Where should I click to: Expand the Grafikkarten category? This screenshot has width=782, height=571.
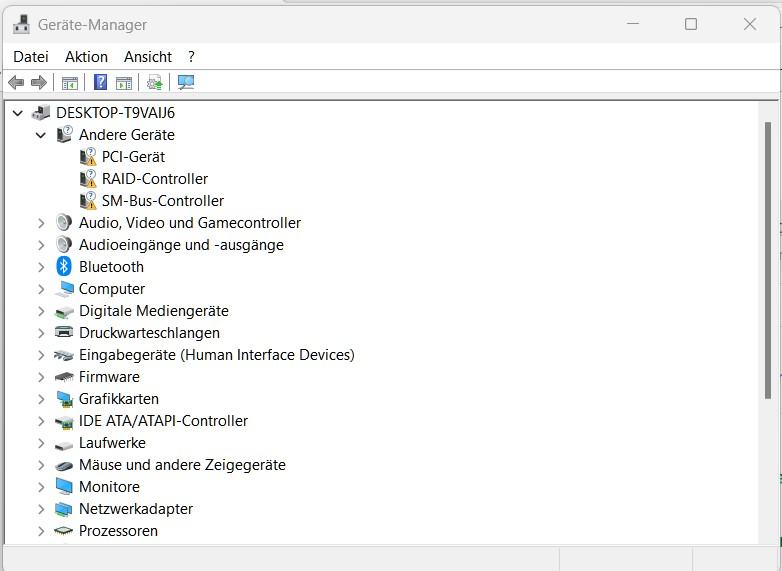coord(41,399)
